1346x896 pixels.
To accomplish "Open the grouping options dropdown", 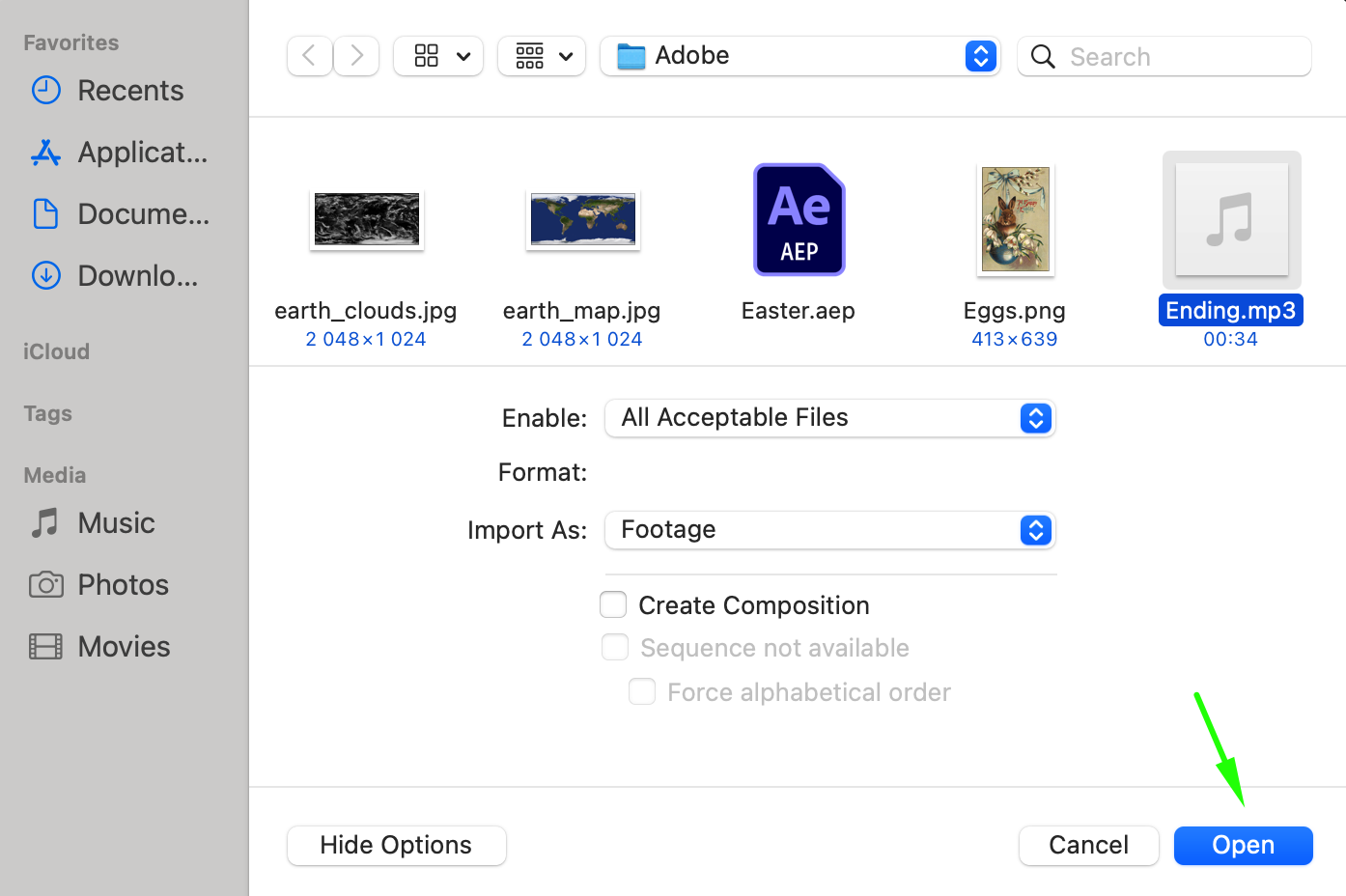I will pyautogui.click(x=542, y=56).
